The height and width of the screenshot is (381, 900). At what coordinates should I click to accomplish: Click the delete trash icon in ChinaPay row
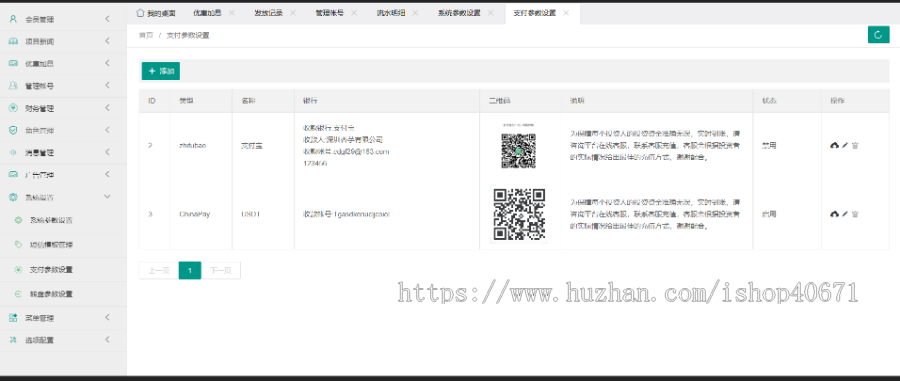tap(855, 214)
